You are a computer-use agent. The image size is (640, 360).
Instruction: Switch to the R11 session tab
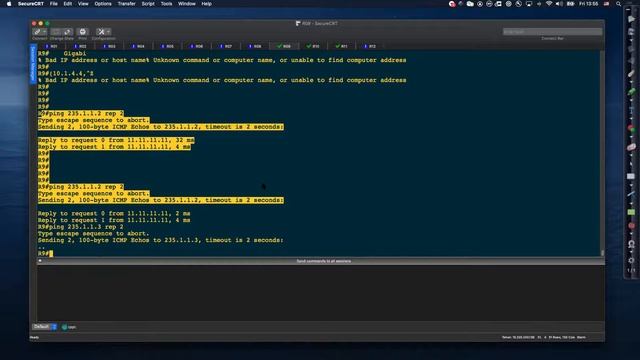(x=342, y=46)
